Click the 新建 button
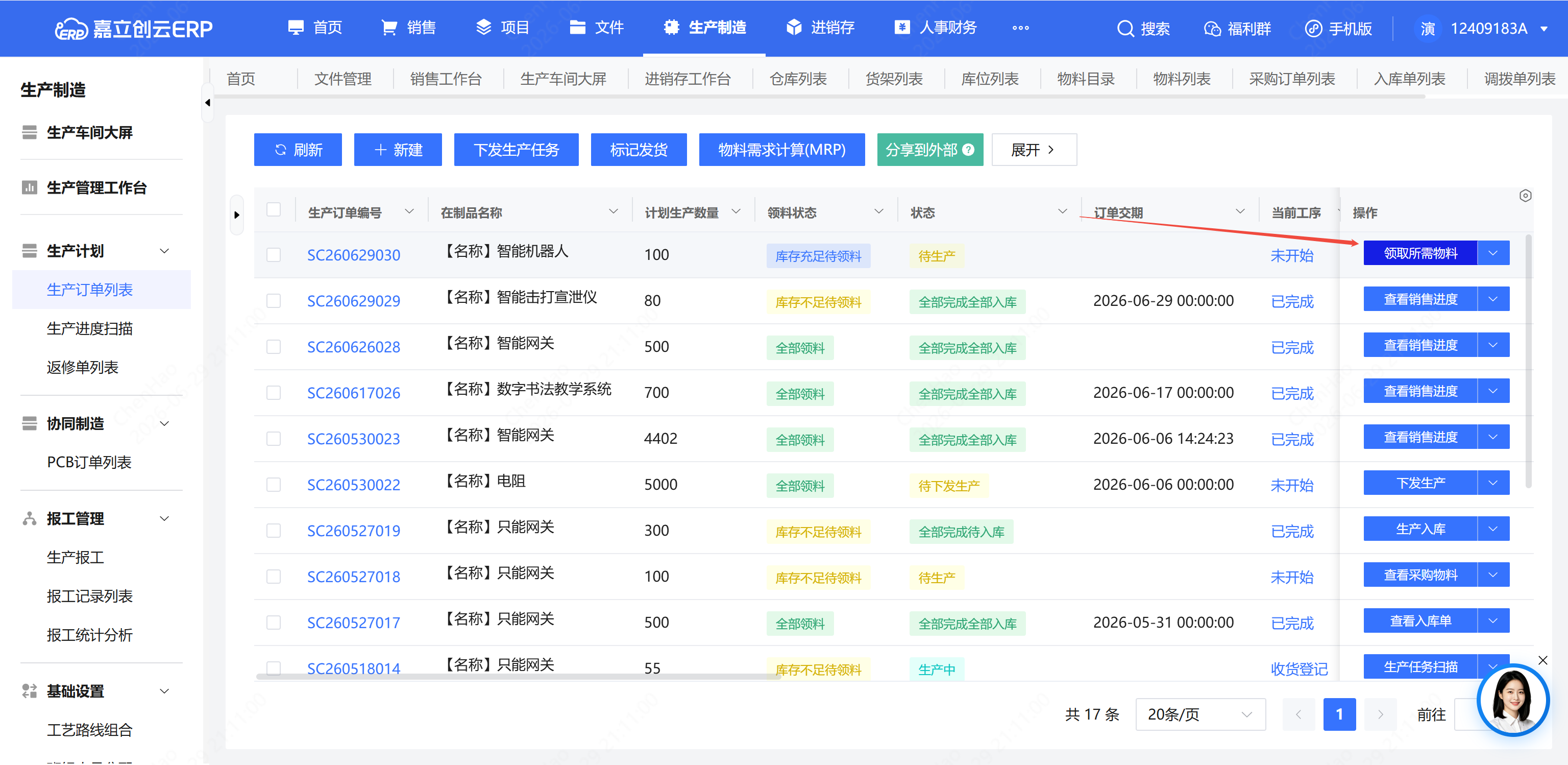Image resolution: width=1568 pixels, height=765 pixels. (398, 150)
